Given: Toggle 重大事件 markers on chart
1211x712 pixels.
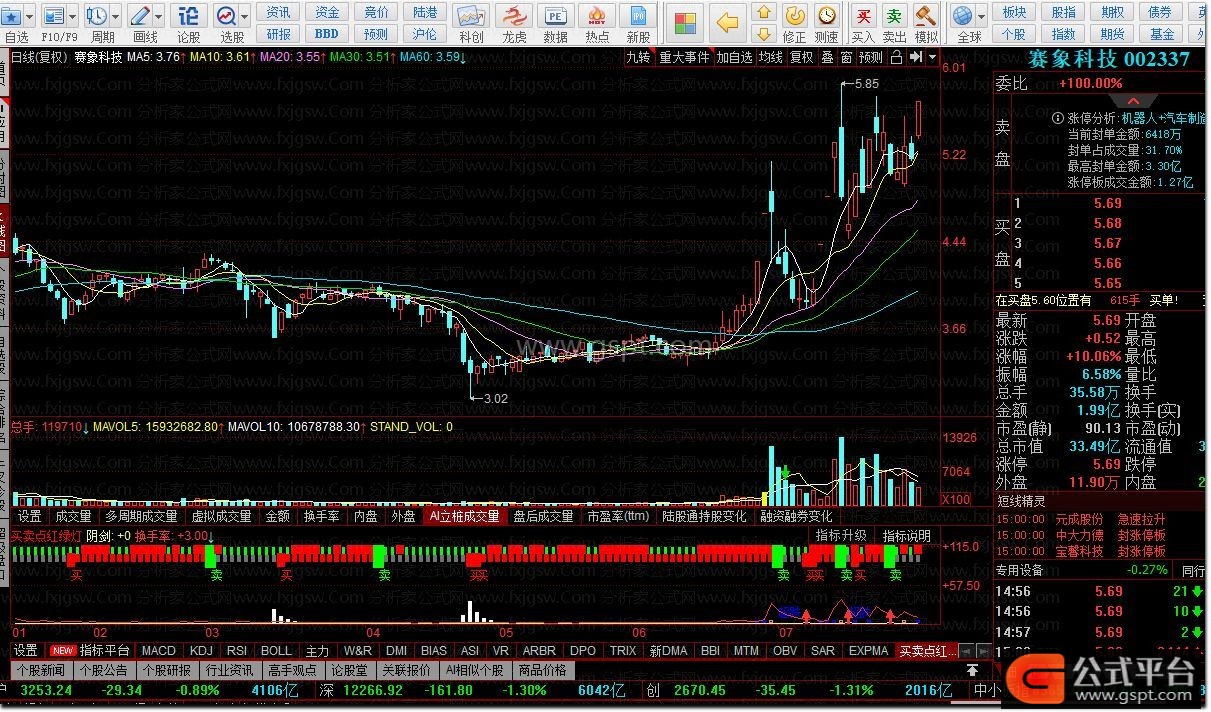Looking at the screenshot, I should (x=684, y=57).
